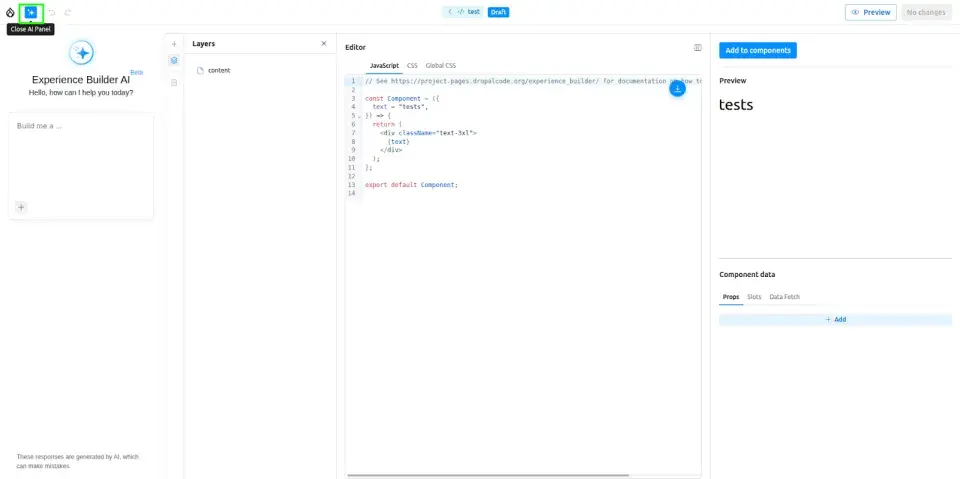Click line number 1 in the editor gutter
The height and width of the screenshot is (479, 960).
point(353,81)
